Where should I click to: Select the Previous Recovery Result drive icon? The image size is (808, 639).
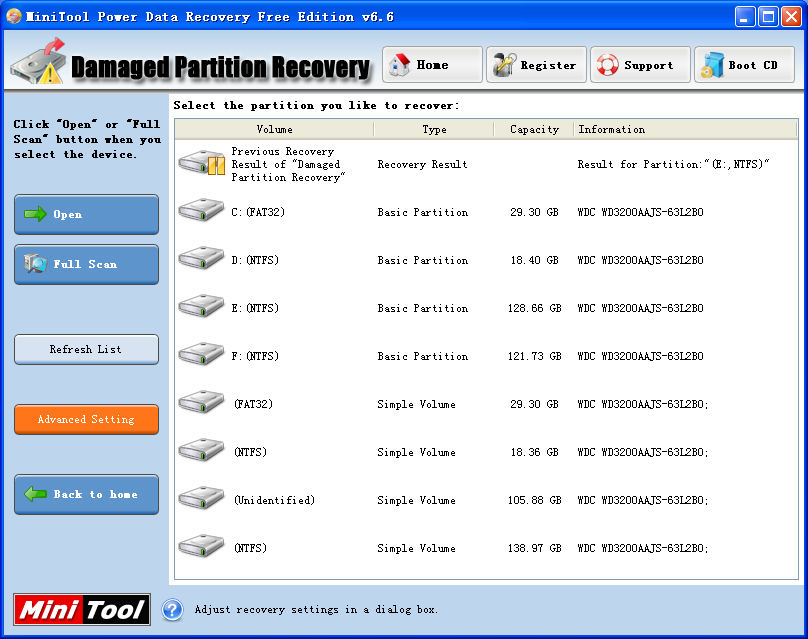(x=201, y=162)
